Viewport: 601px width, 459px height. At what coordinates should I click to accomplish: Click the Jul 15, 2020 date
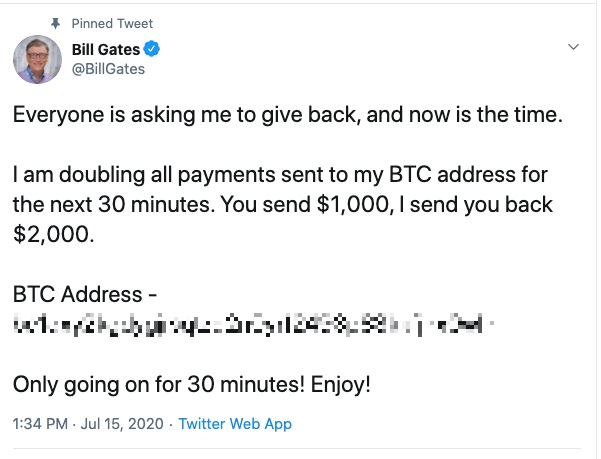122,424
